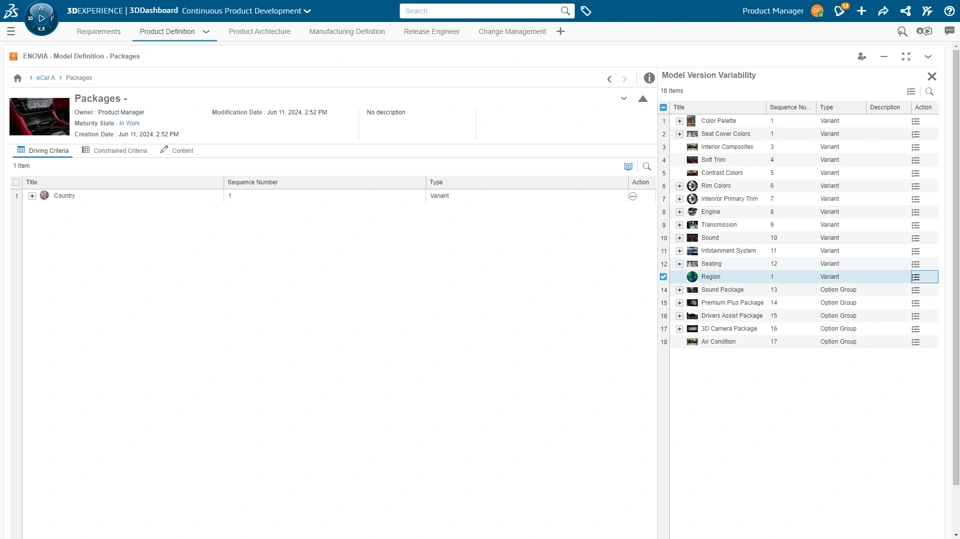Click the Air Condition row action icon
Viewport: 960px width, 539px height.
[915, 342]
